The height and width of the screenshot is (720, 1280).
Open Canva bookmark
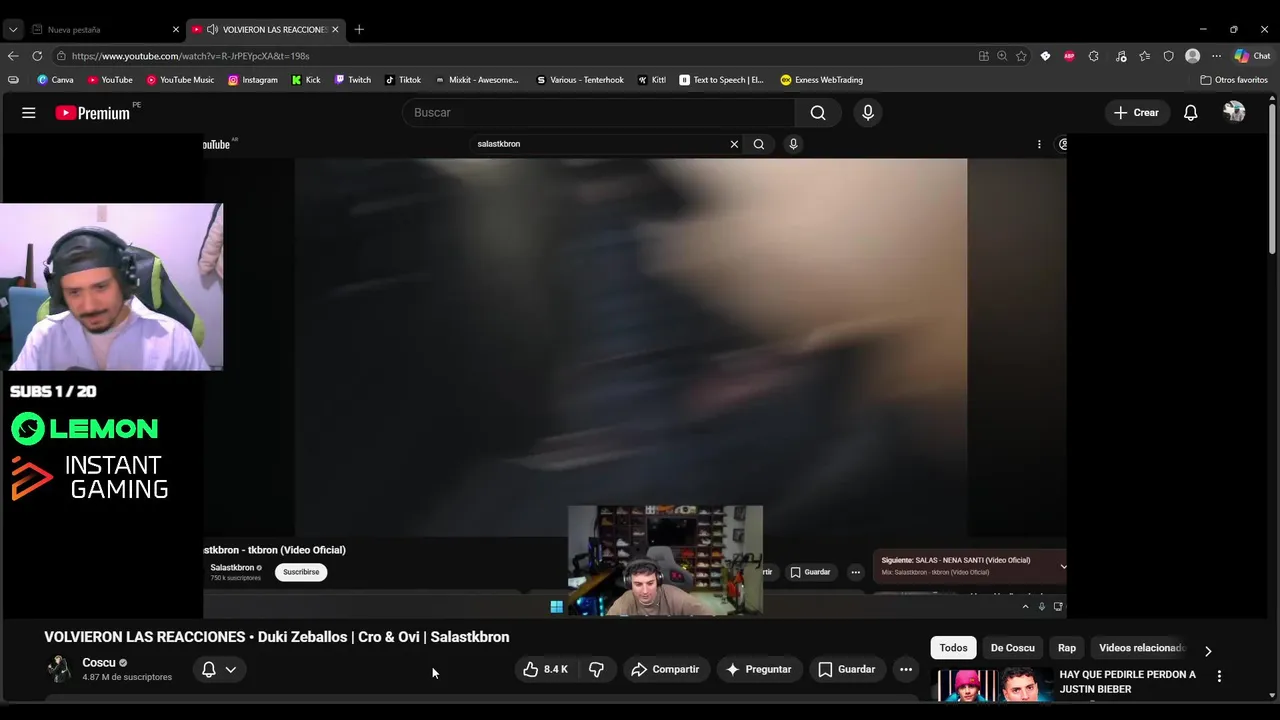(55, 80)
